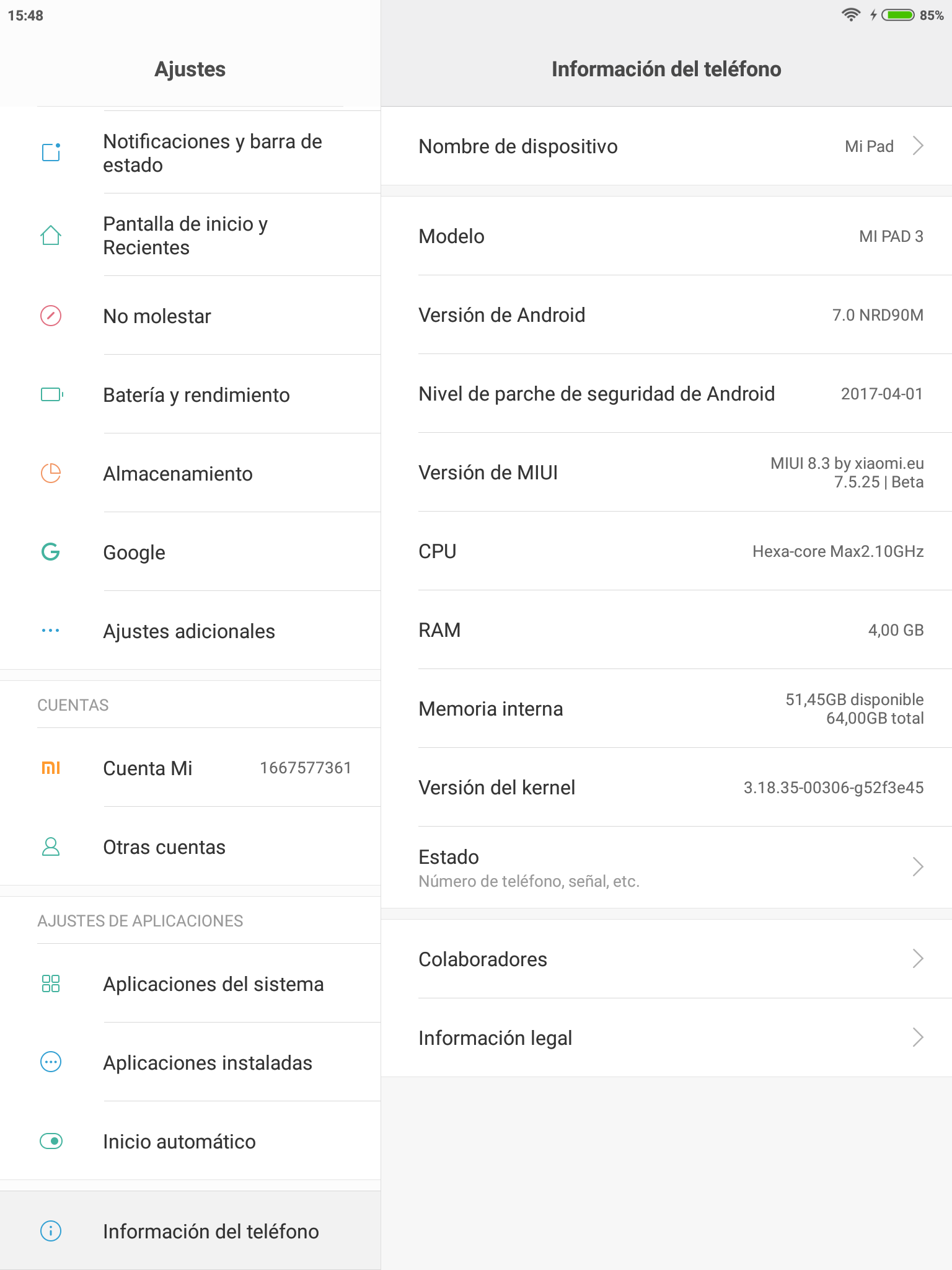
Task: Open Almacenamiento via its pie chart icon
Action: pos(51,473)
